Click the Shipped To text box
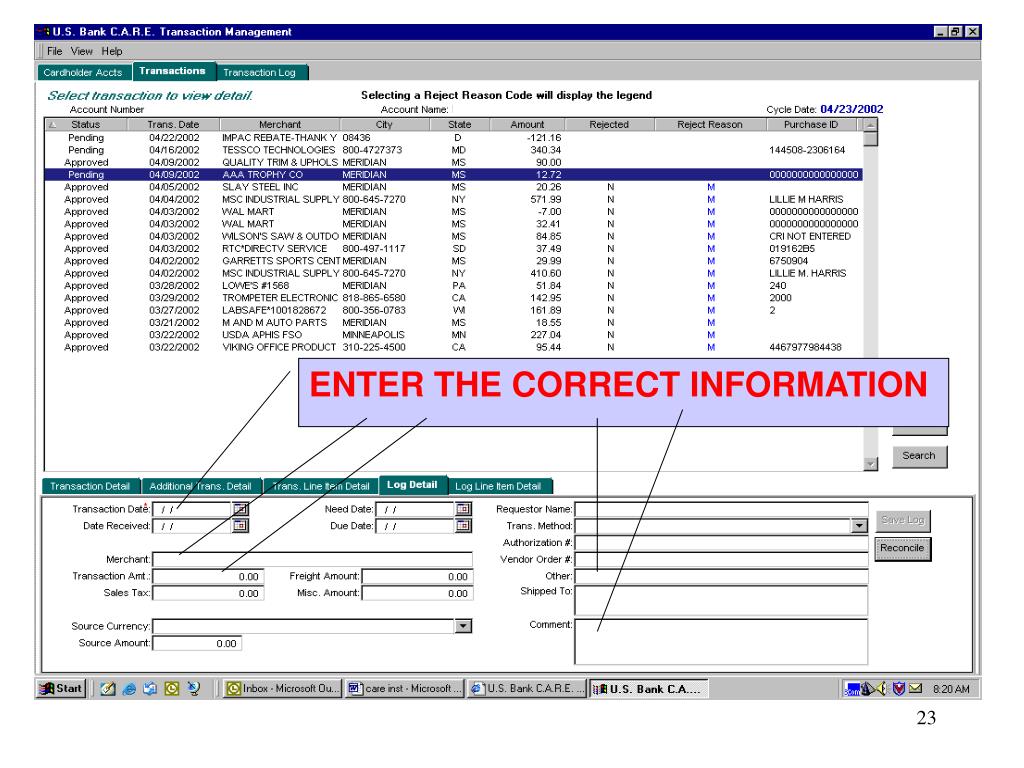The height and width of the screenshot is (768, 1024). [x=722, y=600]
